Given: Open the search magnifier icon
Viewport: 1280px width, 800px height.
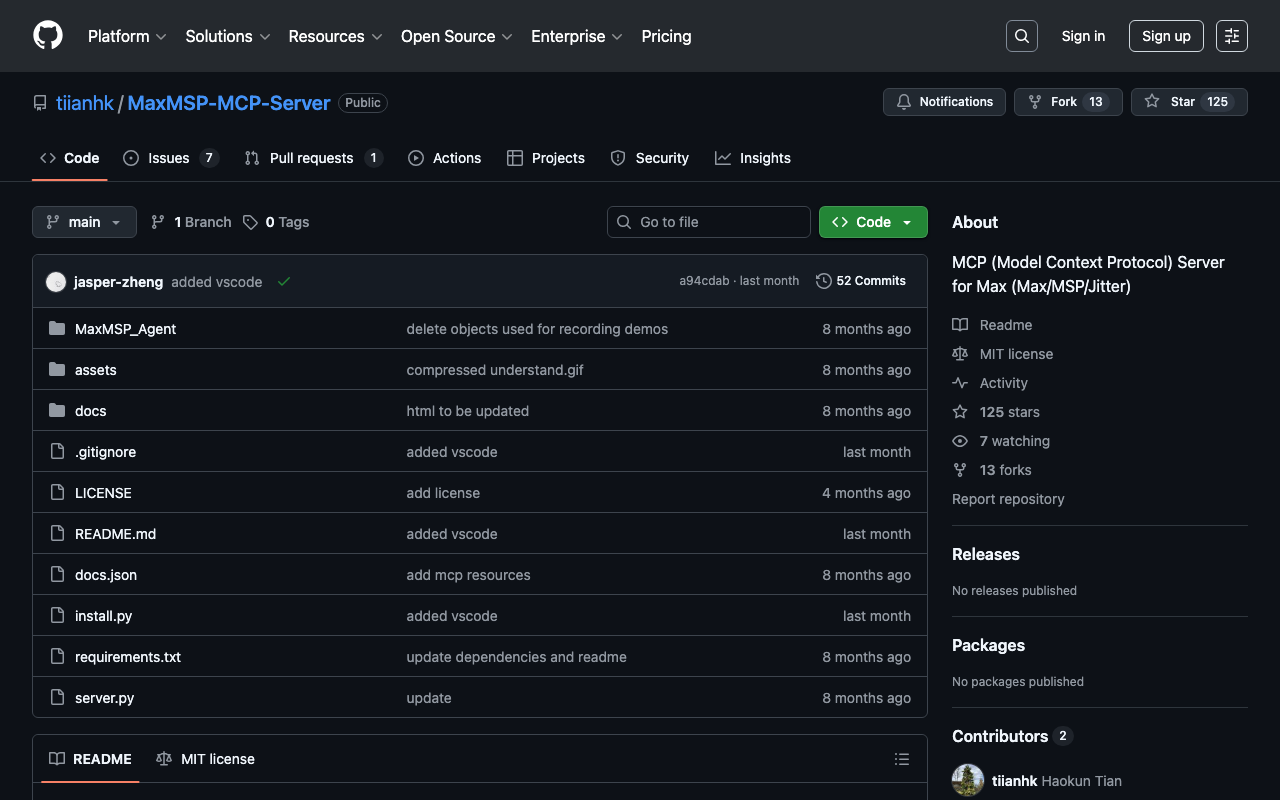Looking at the screenshot, I should (x=1021, y=36).
